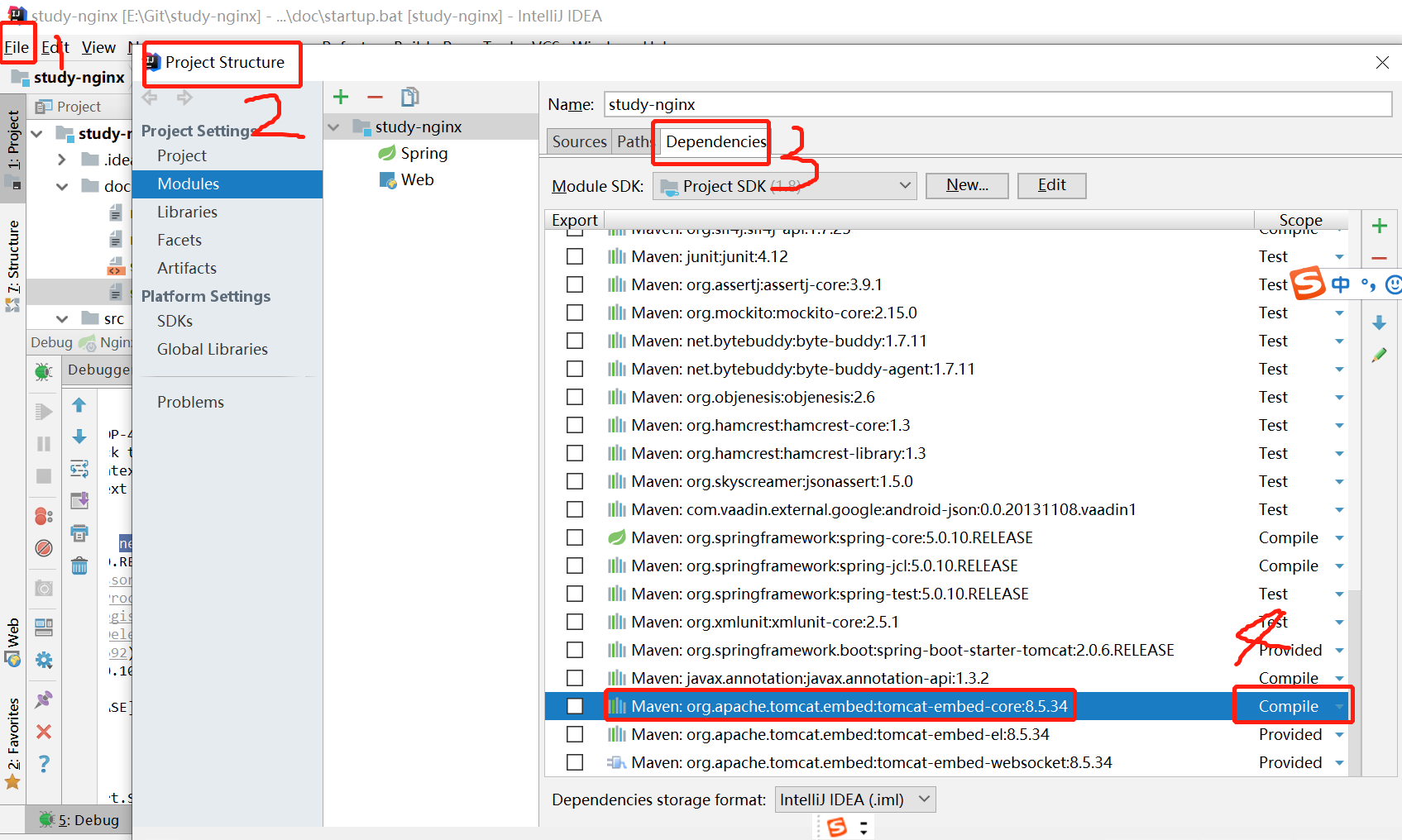Expand the .idea folder in project tree
The height and width of the screenshot is (840, 1402).
(62, 160)
